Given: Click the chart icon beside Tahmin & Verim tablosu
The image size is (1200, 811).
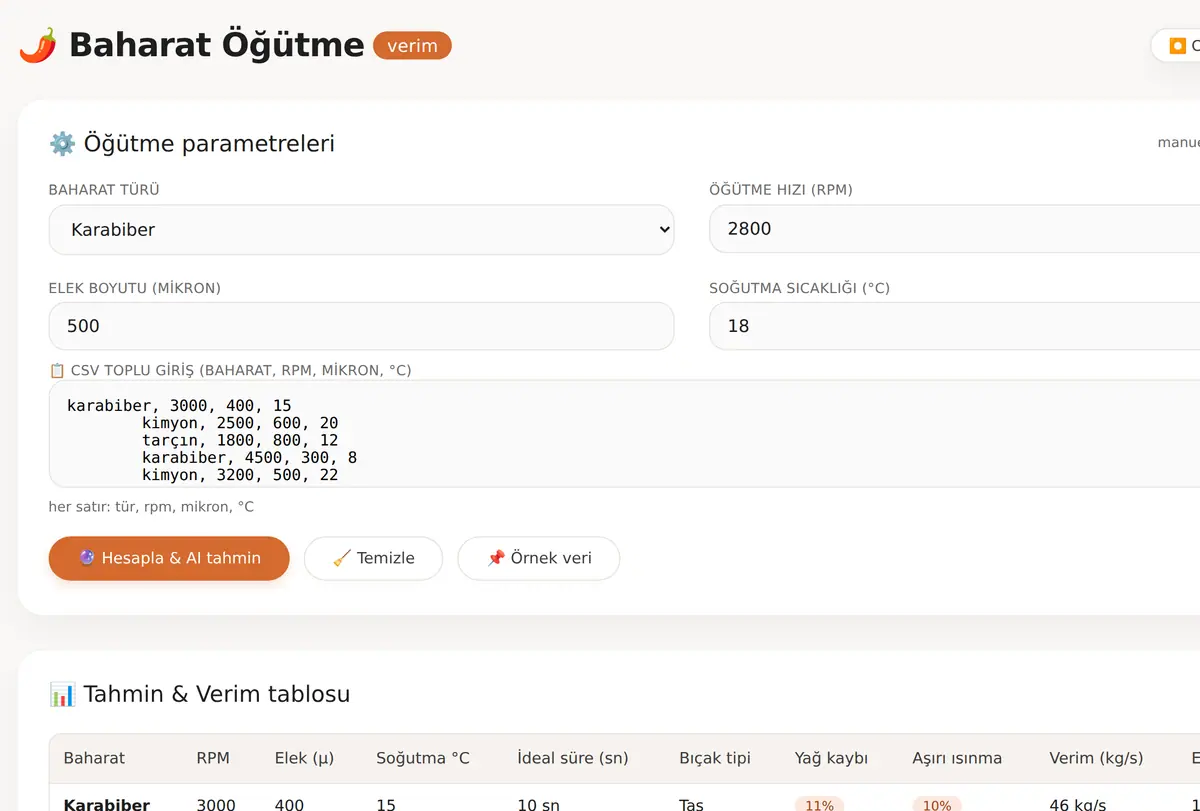Looking at the screenshot, I should pyautogui.click(x=62, y=694).
